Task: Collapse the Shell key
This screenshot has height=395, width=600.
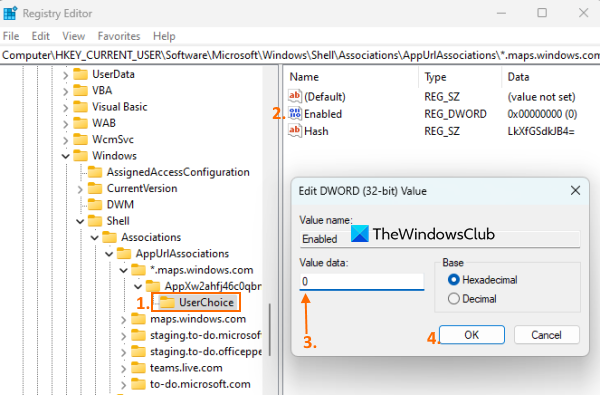Action: click(x=80, y=221)
